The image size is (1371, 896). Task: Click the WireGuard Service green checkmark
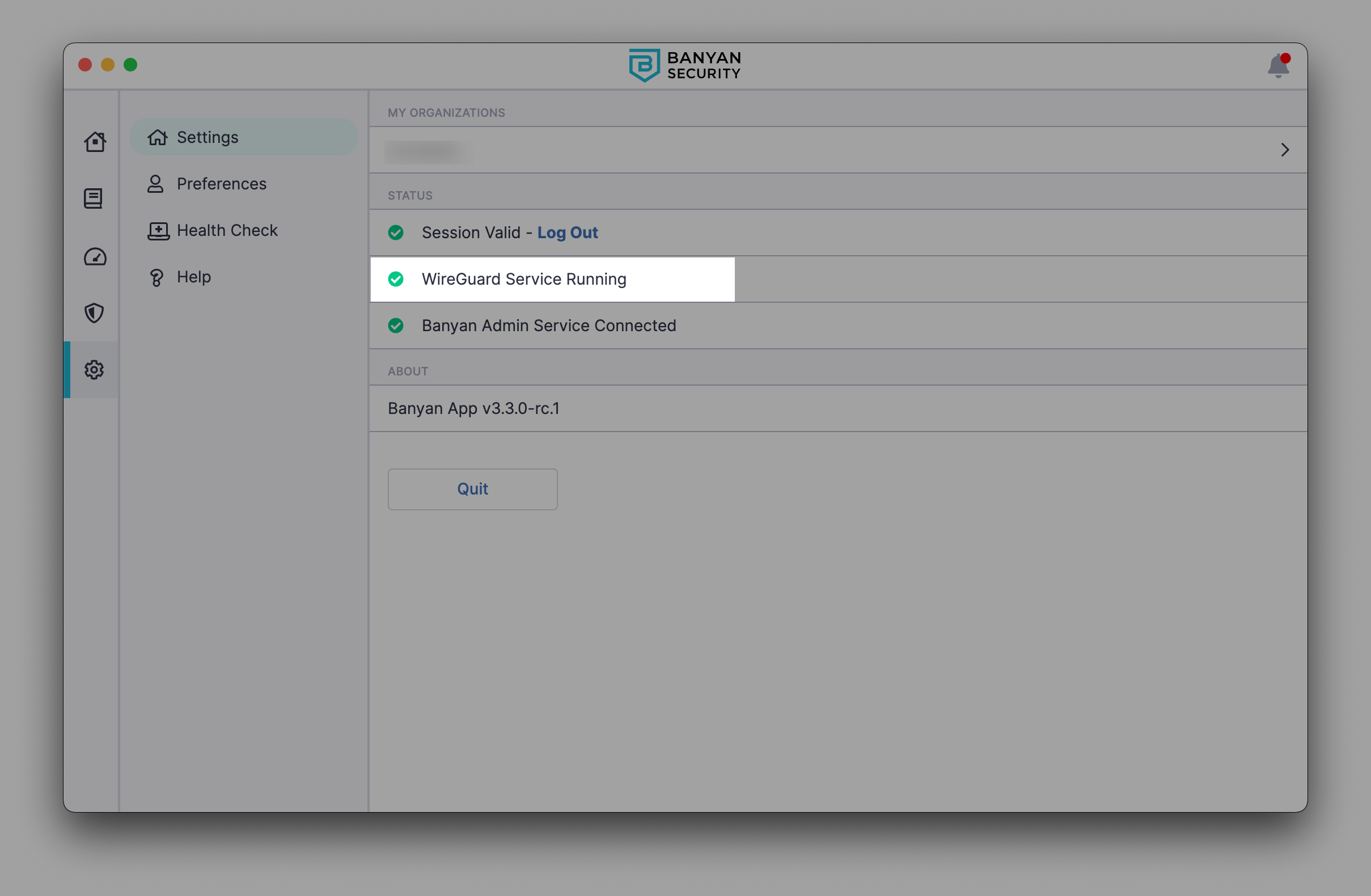tap(396, 280)
